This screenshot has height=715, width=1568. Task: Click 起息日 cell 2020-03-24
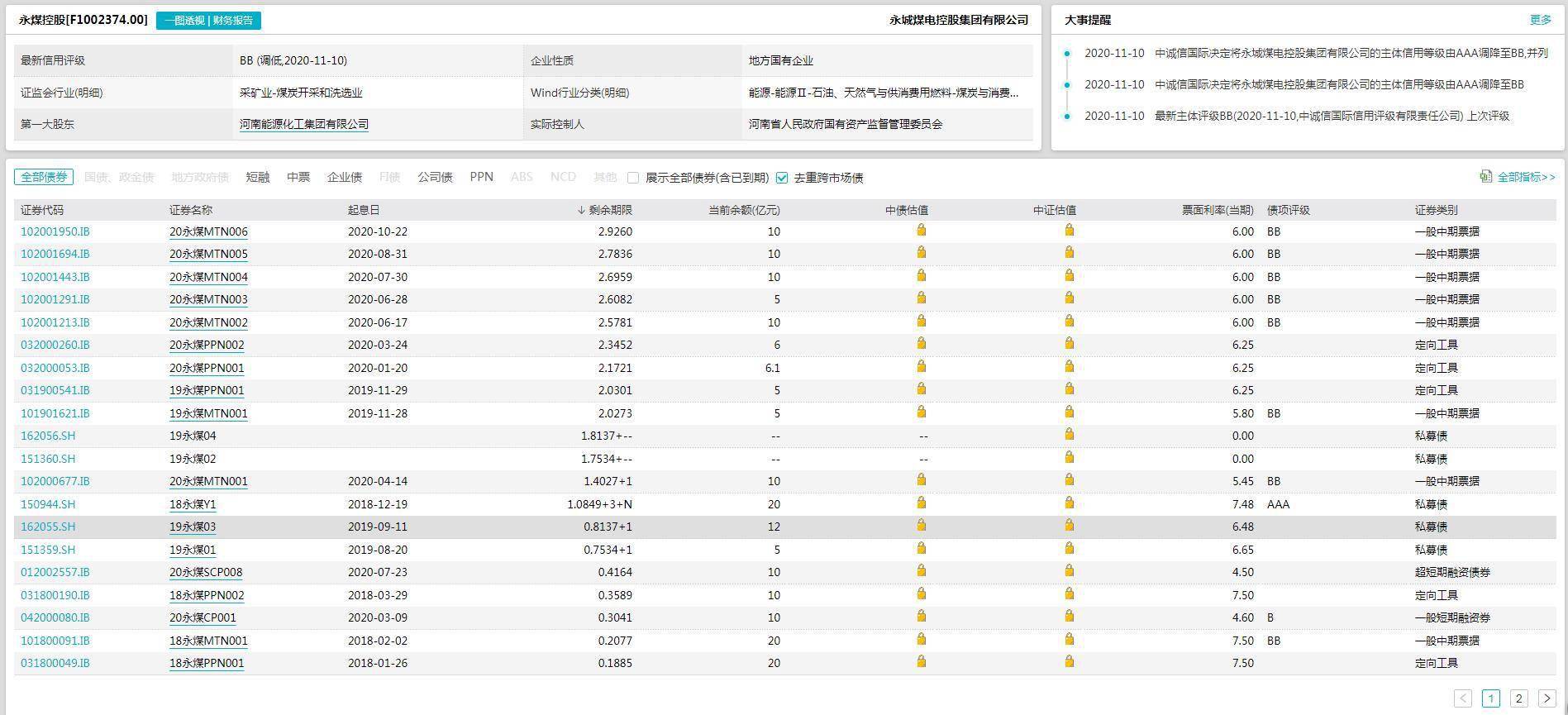coord(378,345)
